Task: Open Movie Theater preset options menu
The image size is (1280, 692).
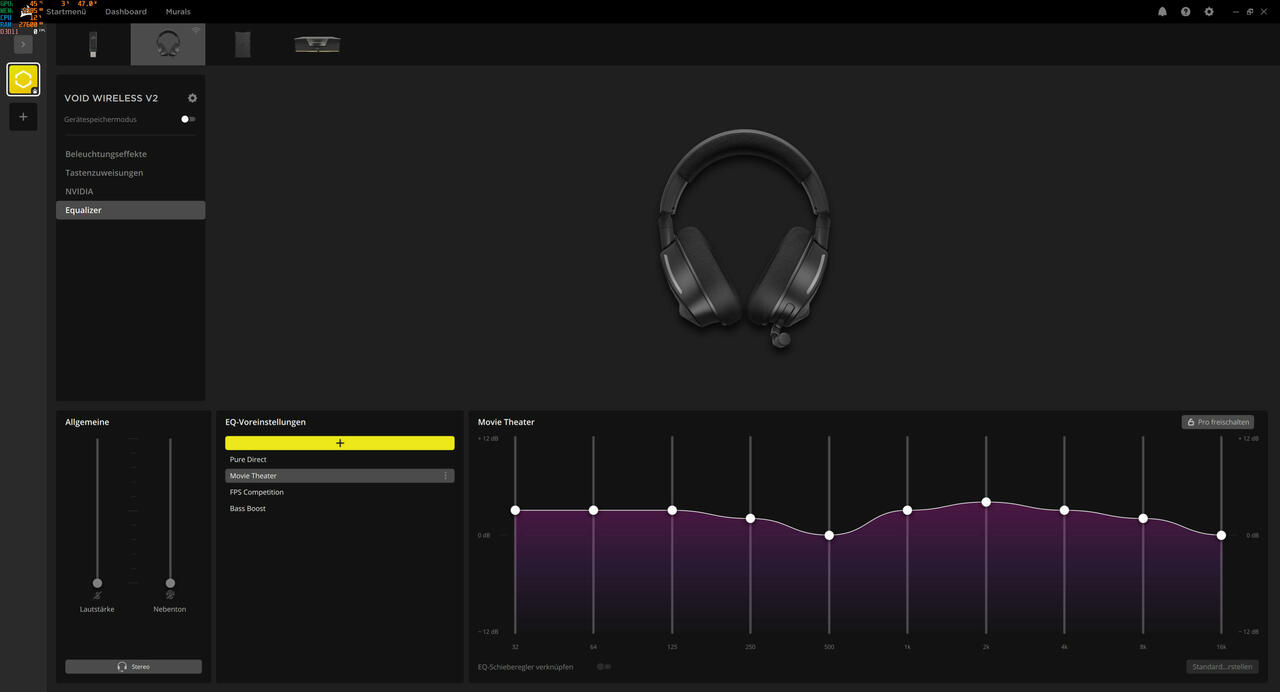Action: 445,476
